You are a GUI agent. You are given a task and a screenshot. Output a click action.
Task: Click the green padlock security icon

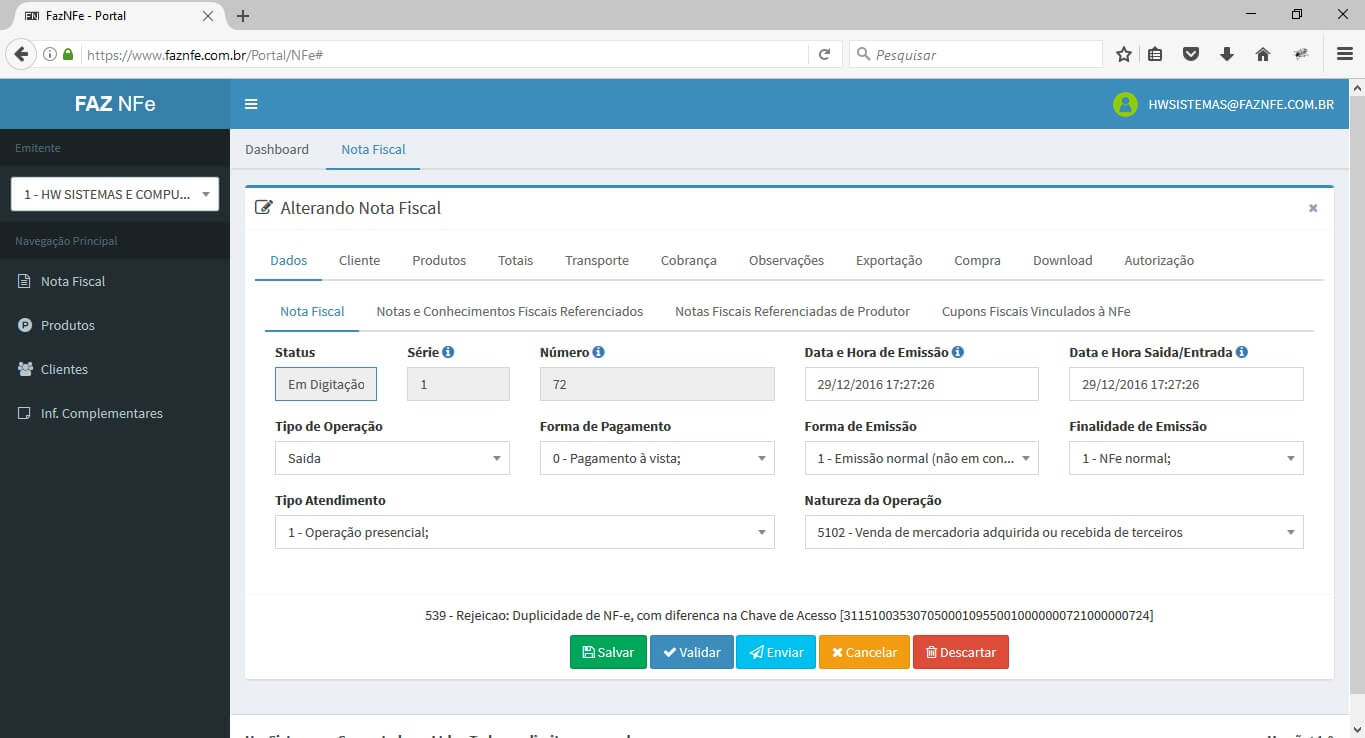click(68, 55)
